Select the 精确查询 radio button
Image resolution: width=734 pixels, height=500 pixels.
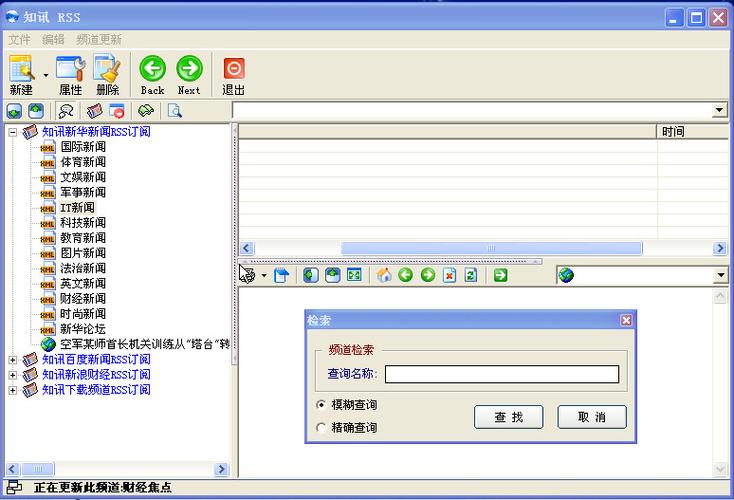point(321,427)
